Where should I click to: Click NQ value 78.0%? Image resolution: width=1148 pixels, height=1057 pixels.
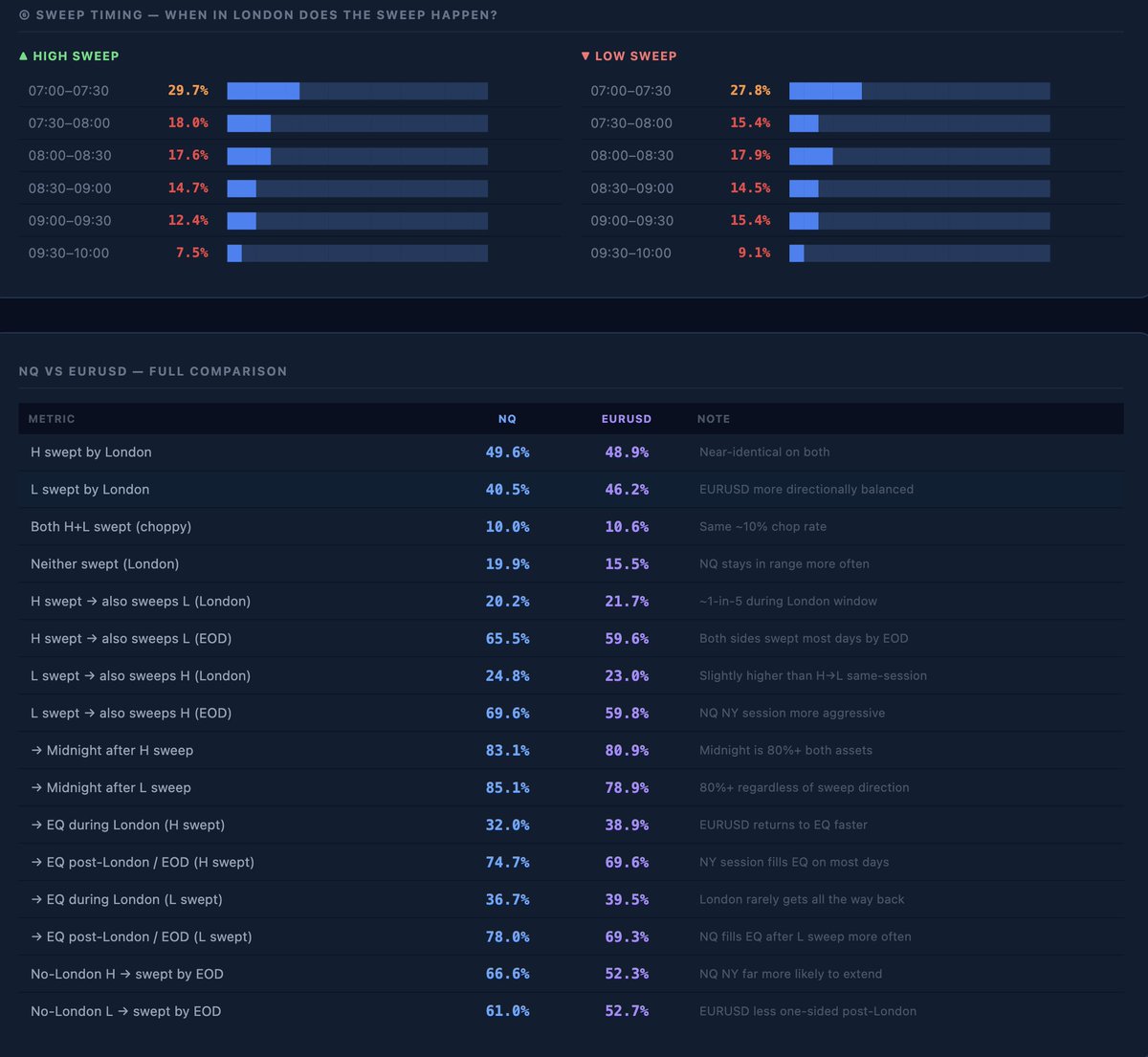pos(507,937)
